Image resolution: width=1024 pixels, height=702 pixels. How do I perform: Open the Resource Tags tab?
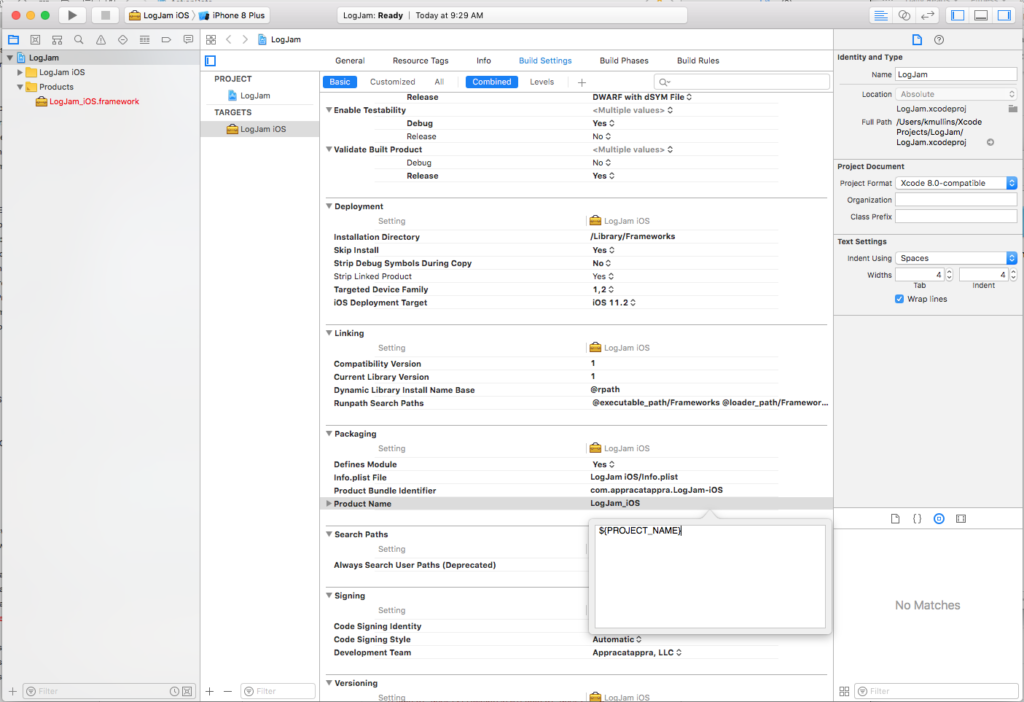click(423, 60)
